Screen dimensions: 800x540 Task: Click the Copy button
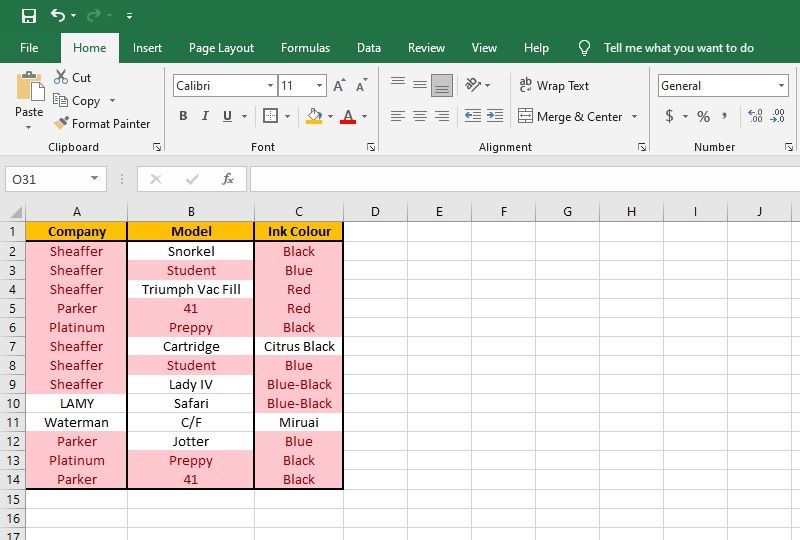(x=77, y=101)
